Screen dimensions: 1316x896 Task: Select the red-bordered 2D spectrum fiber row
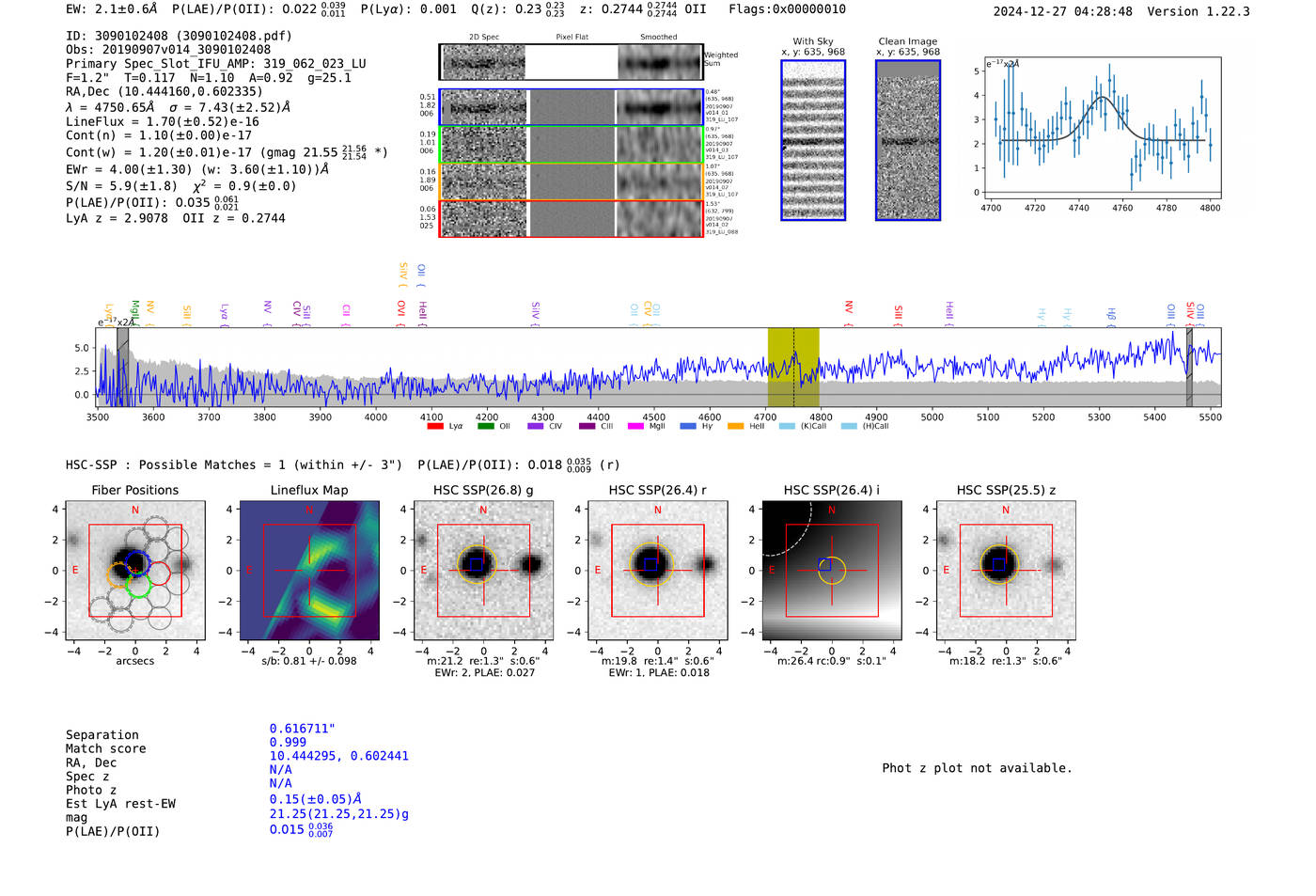tap(571, 218)
